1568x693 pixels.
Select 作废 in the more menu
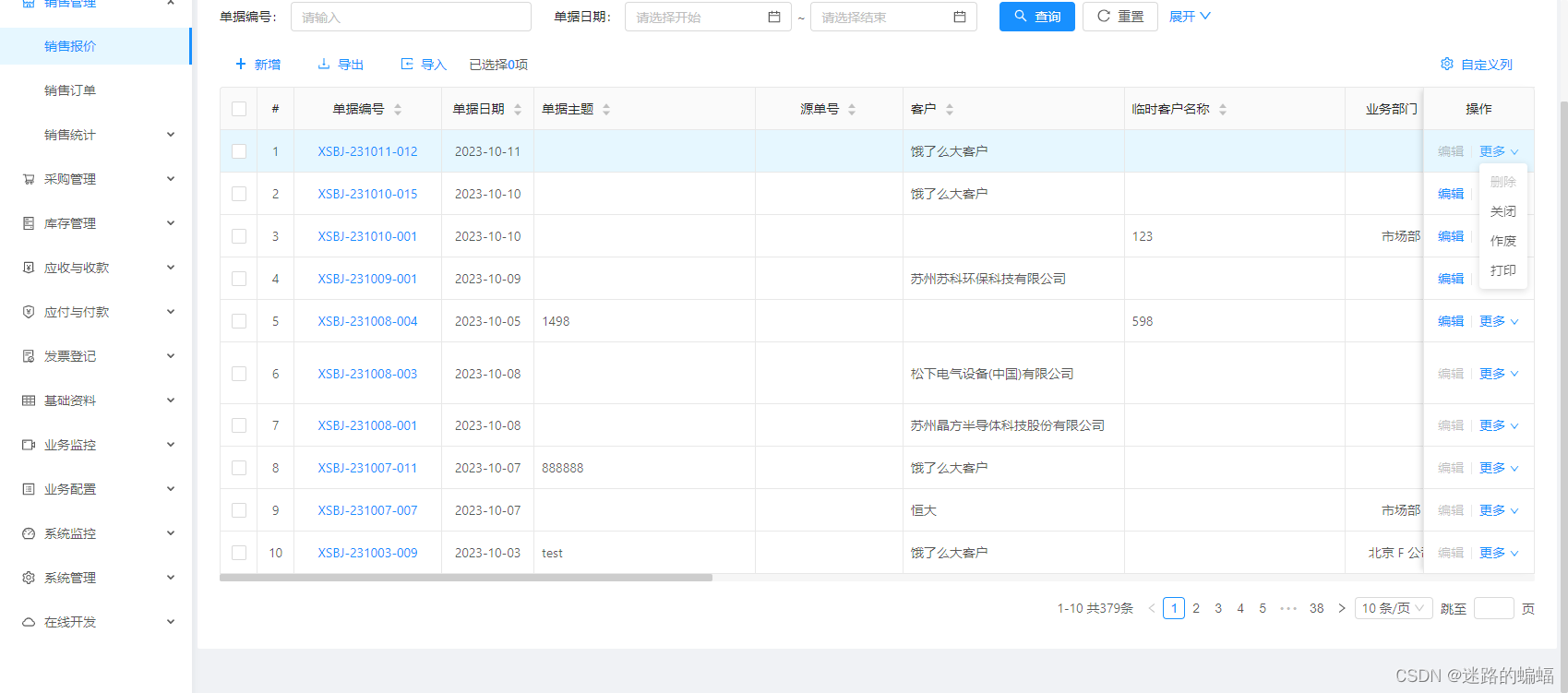coord(1503,241)
